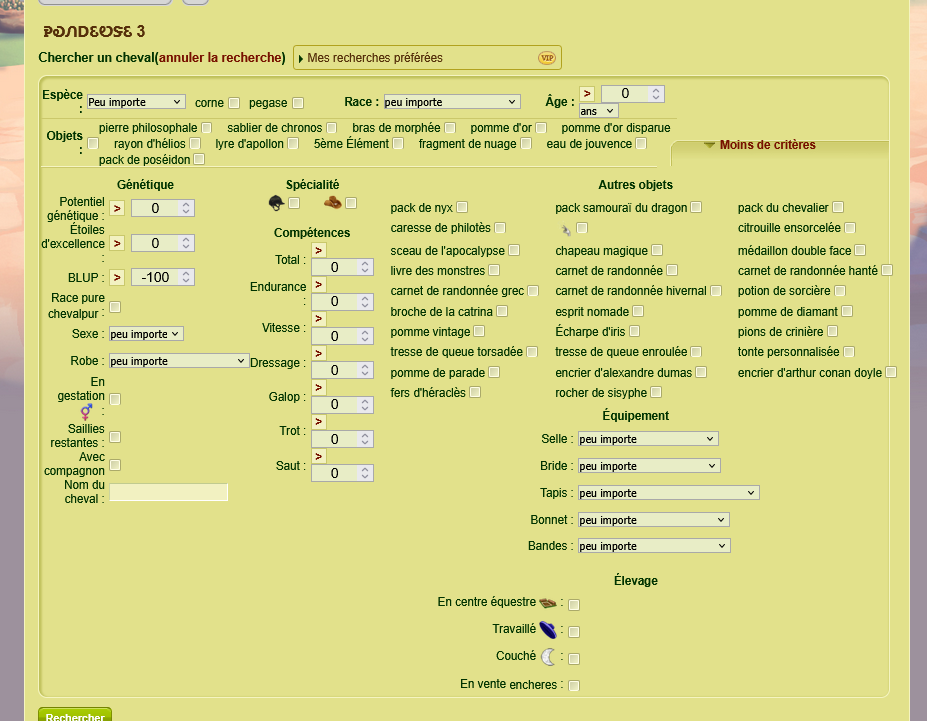Open Mes recherches préférées menu

tap(427, 58)
